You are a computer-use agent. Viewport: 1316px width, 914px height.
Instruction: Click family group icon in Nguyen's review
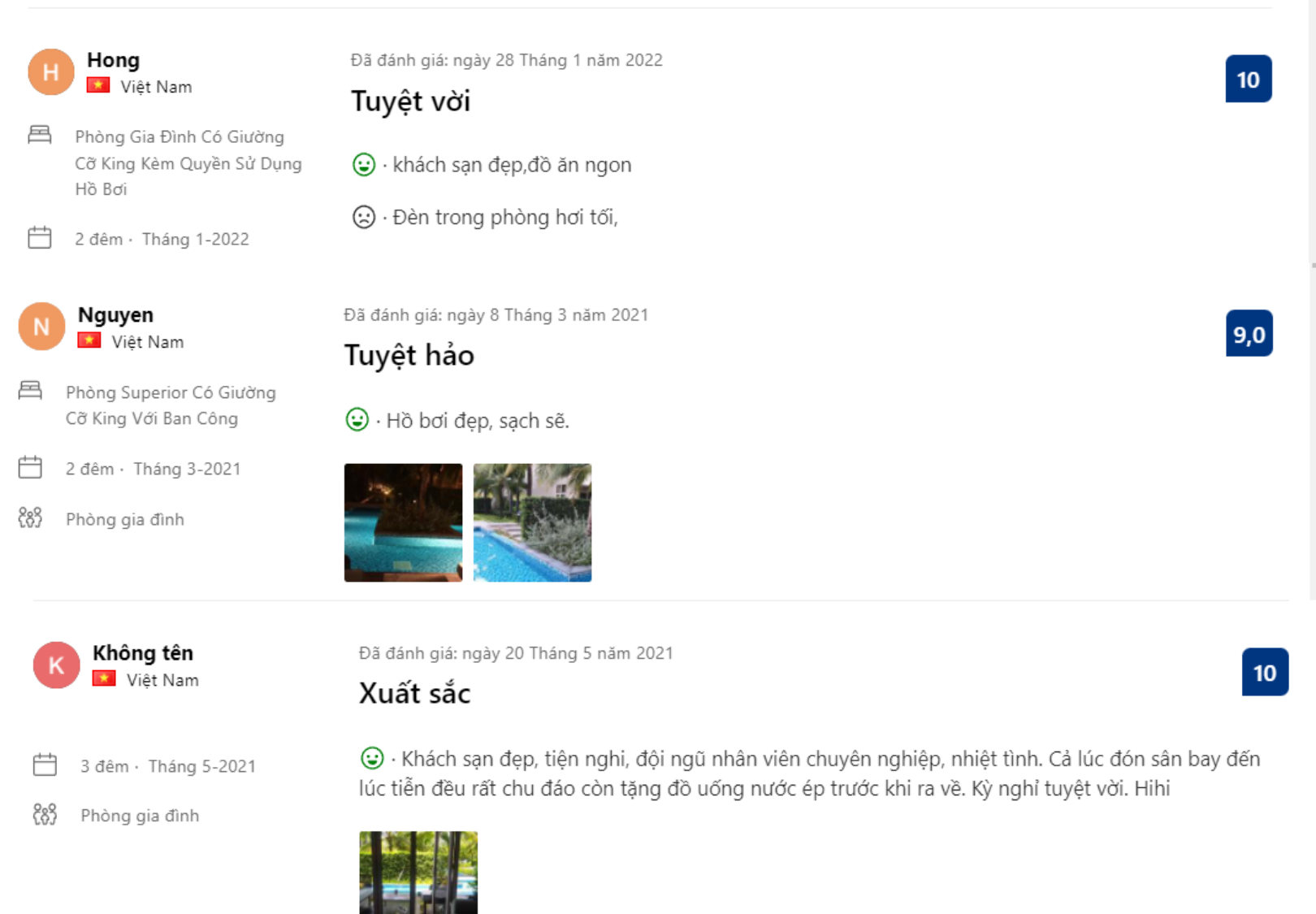point(30,518)
